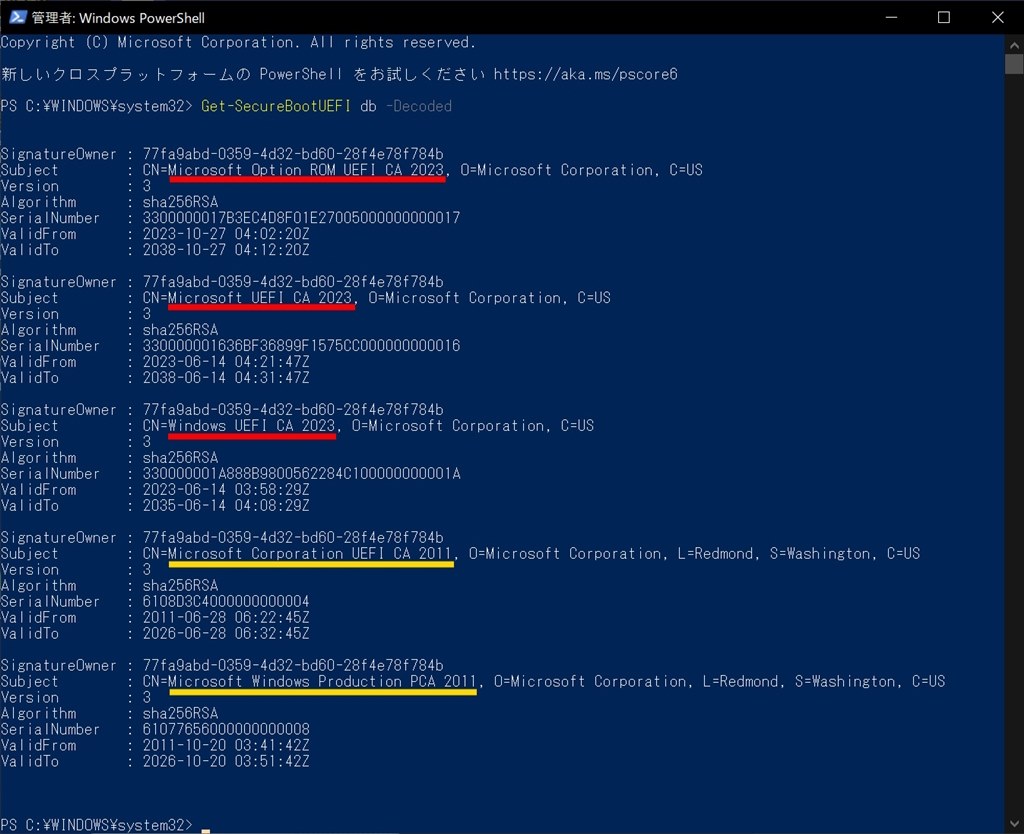
Task: Click ValidTo value 2038-06-14 04:31:47Z
Action: 226,378
